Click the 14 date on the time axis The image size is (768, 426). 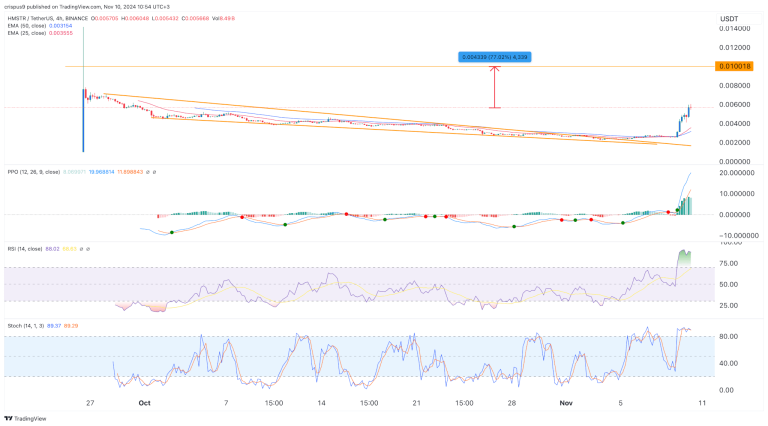pyautogui.click(x=321, y=403)
